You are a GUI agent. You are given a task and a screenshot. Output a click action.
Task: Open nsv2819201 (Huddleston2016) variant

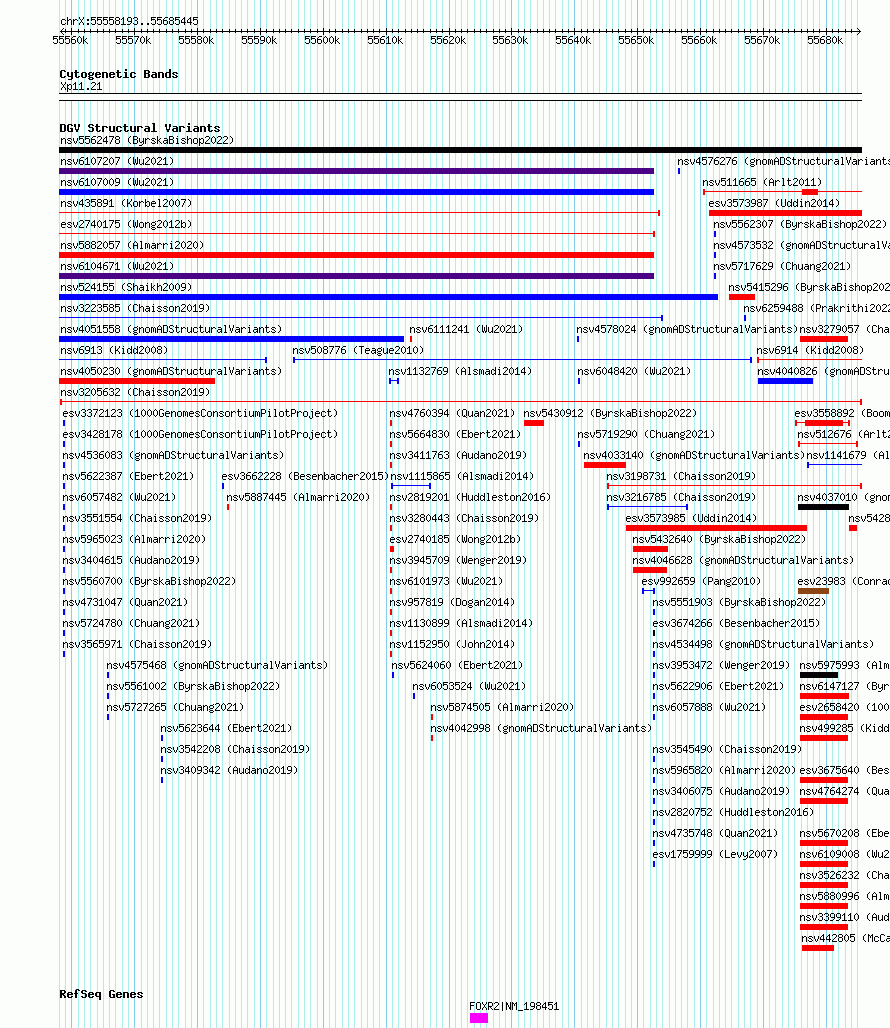(x=470, y=497)
